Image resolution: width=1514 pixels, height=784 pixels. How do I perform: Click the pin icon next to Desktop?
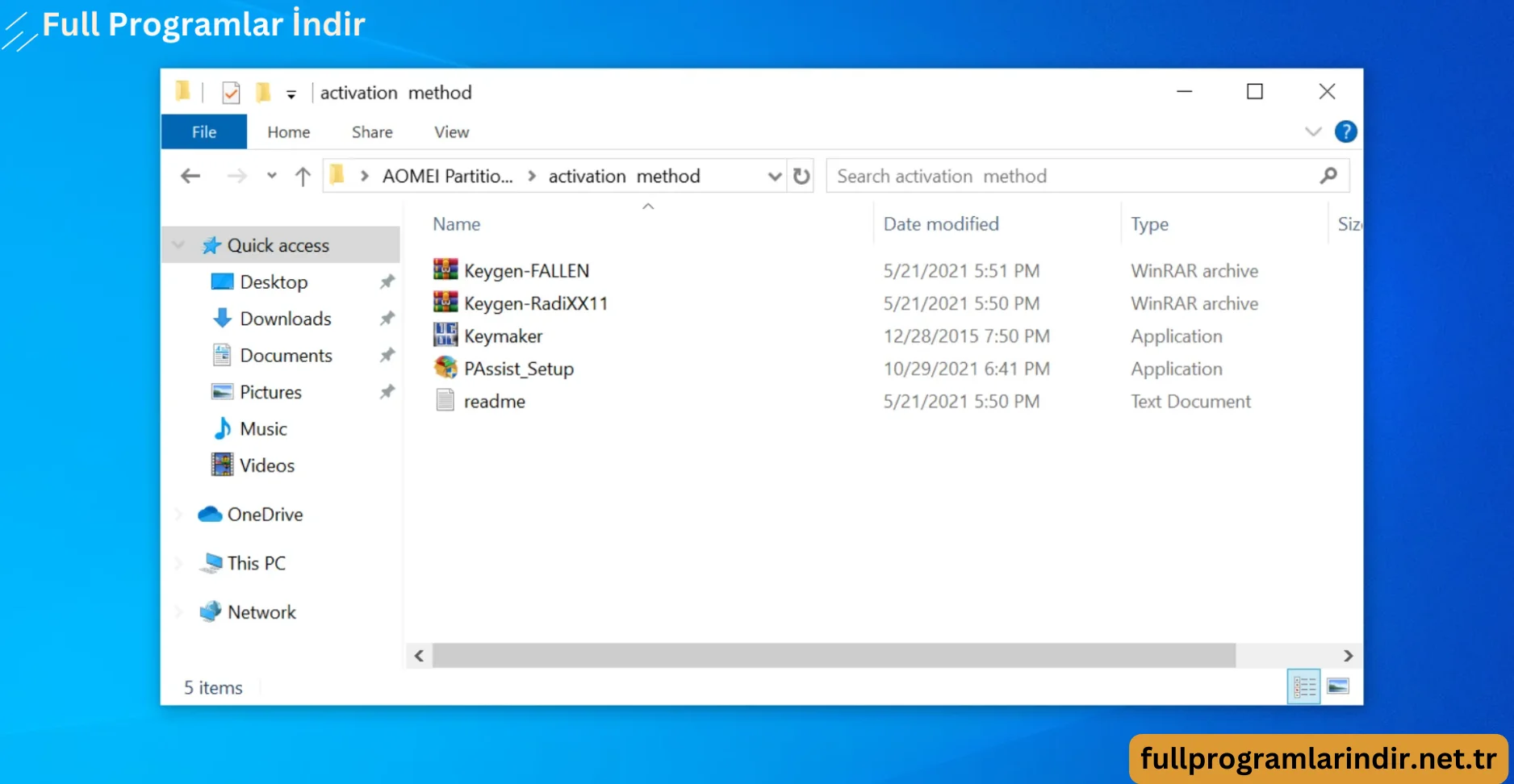pos(387,281)
